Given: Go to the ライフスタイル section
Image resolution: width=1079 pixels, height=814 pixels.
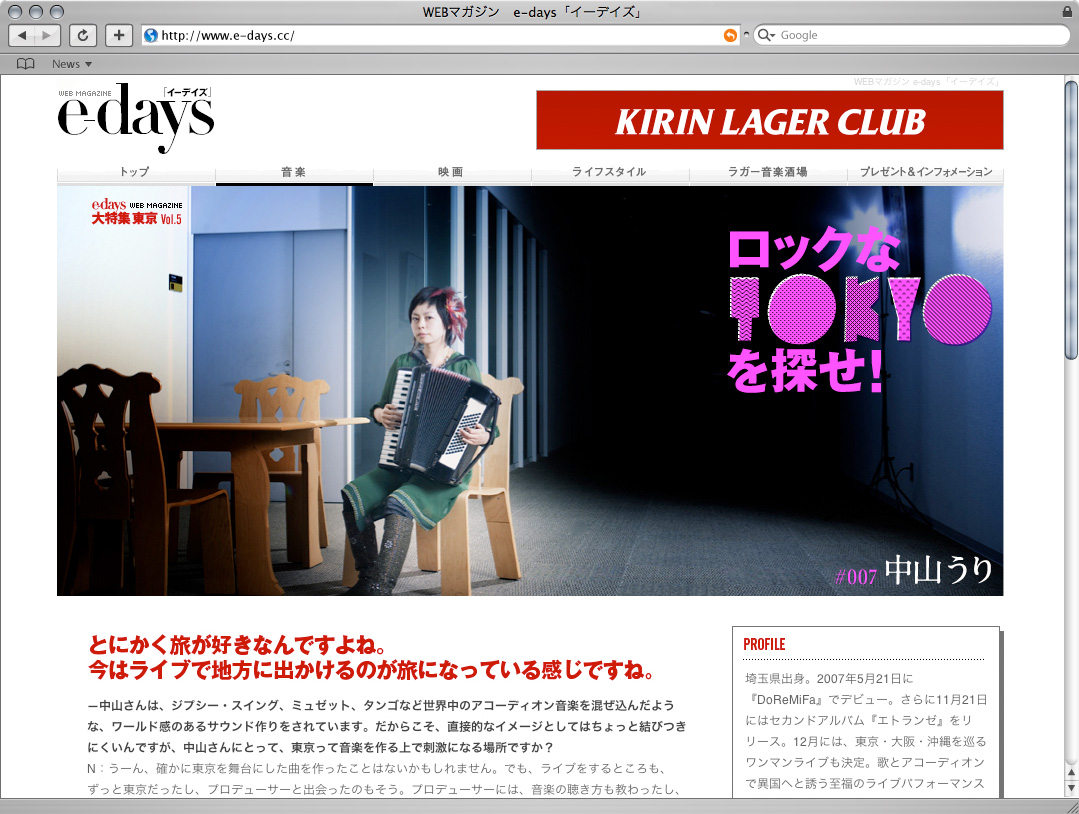Looking at the screenshot, I should tap(609, 172).
